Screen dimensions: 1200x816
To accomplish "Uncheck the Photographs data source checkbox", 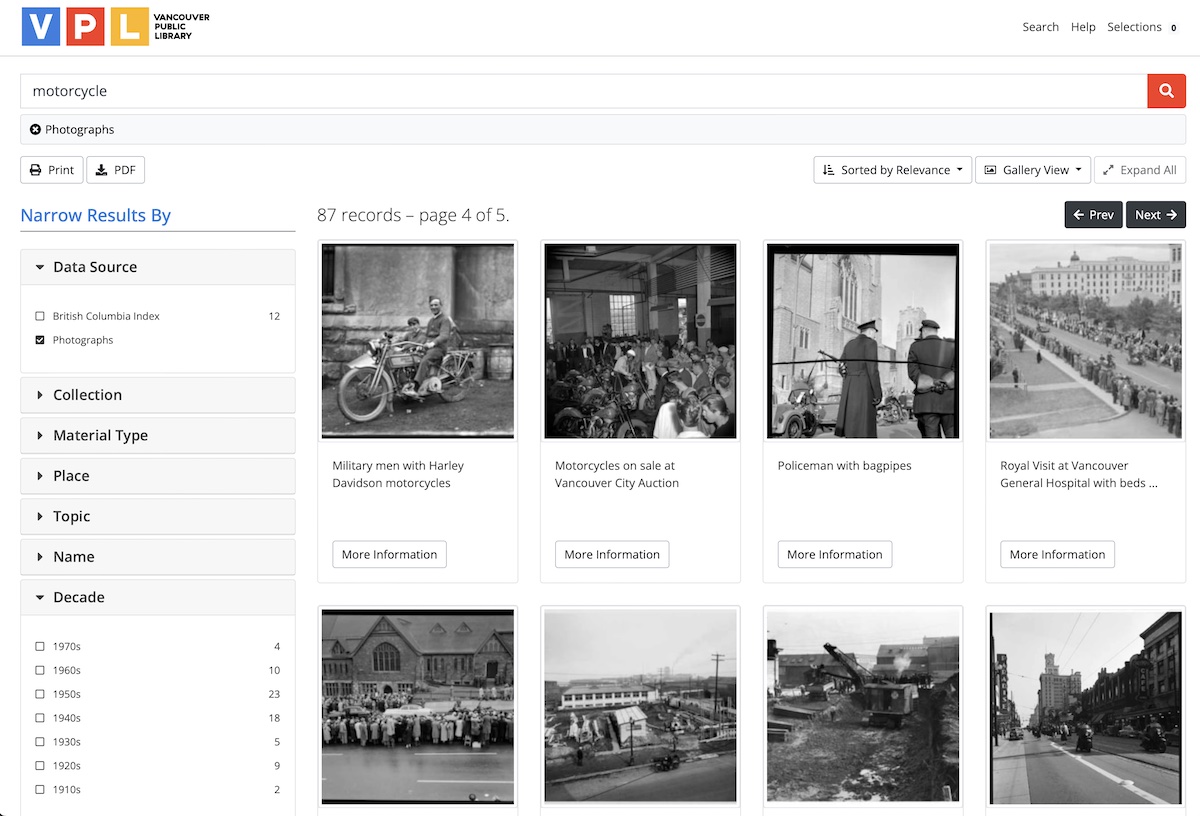I will tap(40, 340).
